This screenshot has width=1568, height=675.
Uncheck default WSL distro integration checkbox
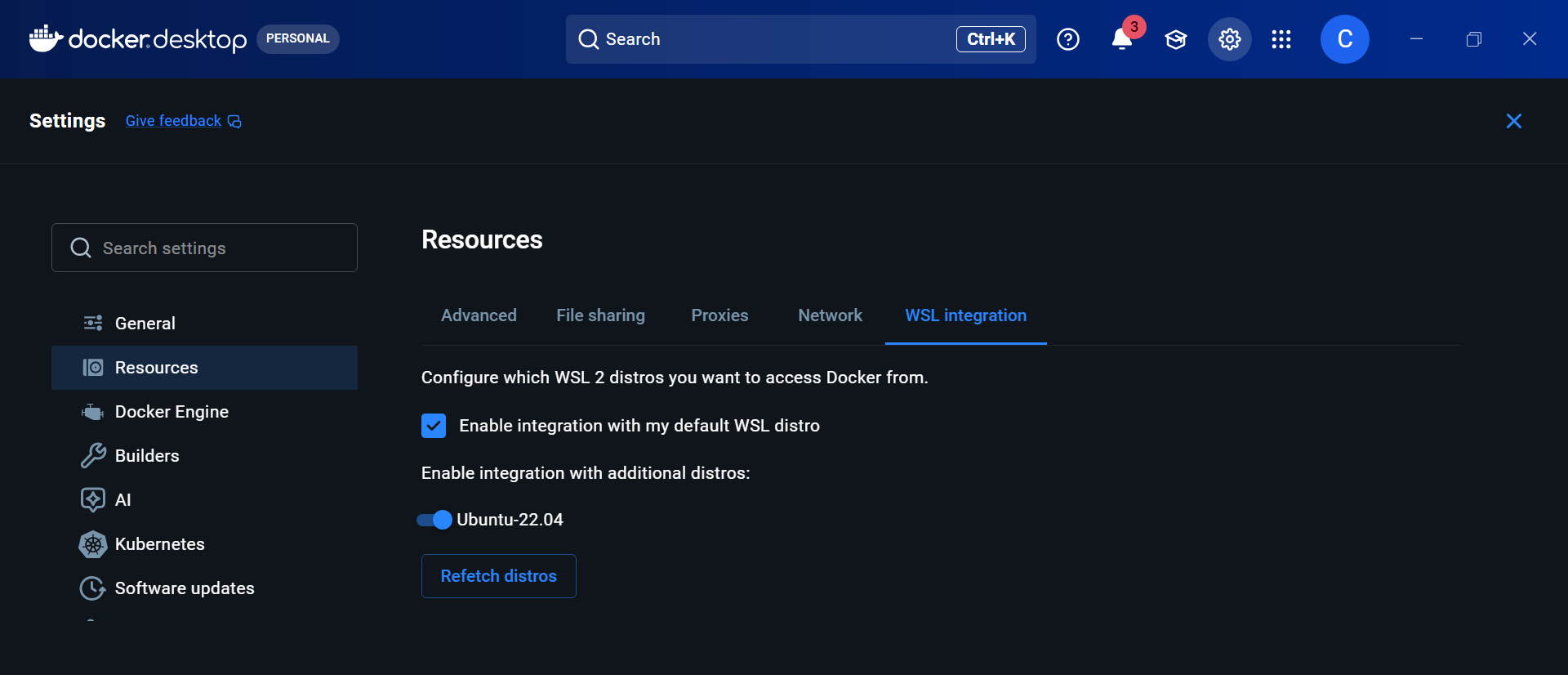coord(434,426)
